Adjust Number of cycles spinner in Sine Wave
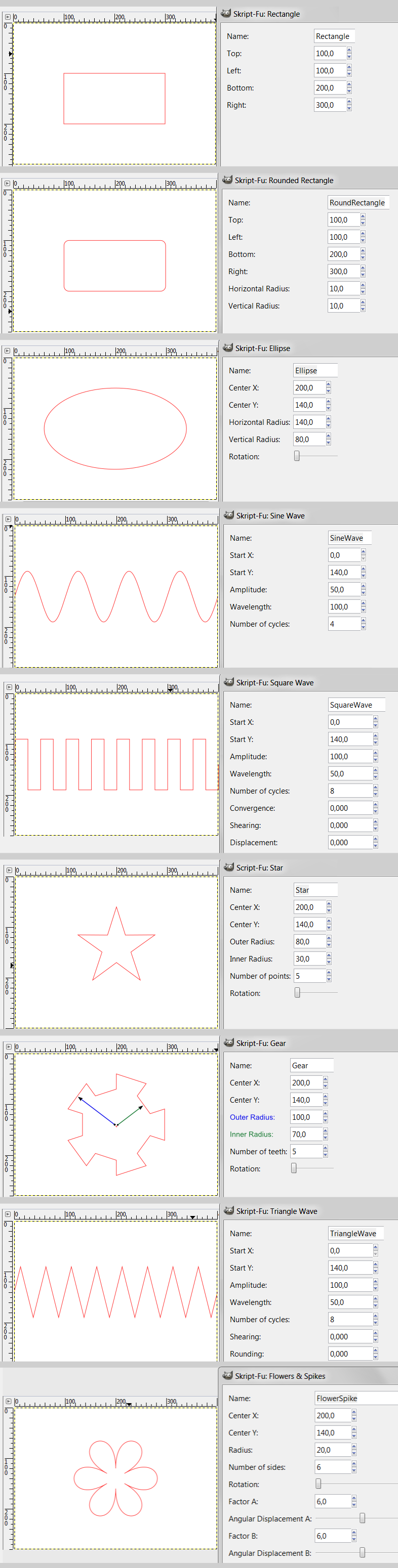 click(363, 623)
